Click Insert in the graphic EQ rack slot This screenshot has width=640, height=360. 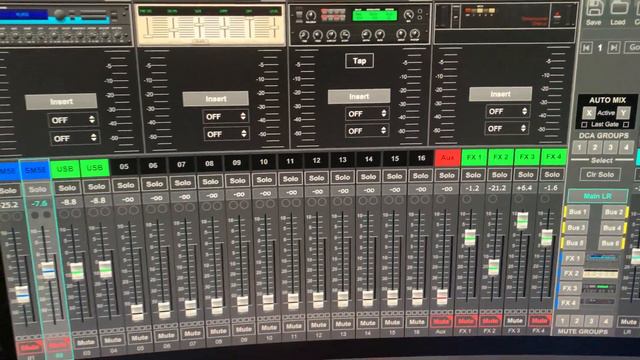[216, 99]
